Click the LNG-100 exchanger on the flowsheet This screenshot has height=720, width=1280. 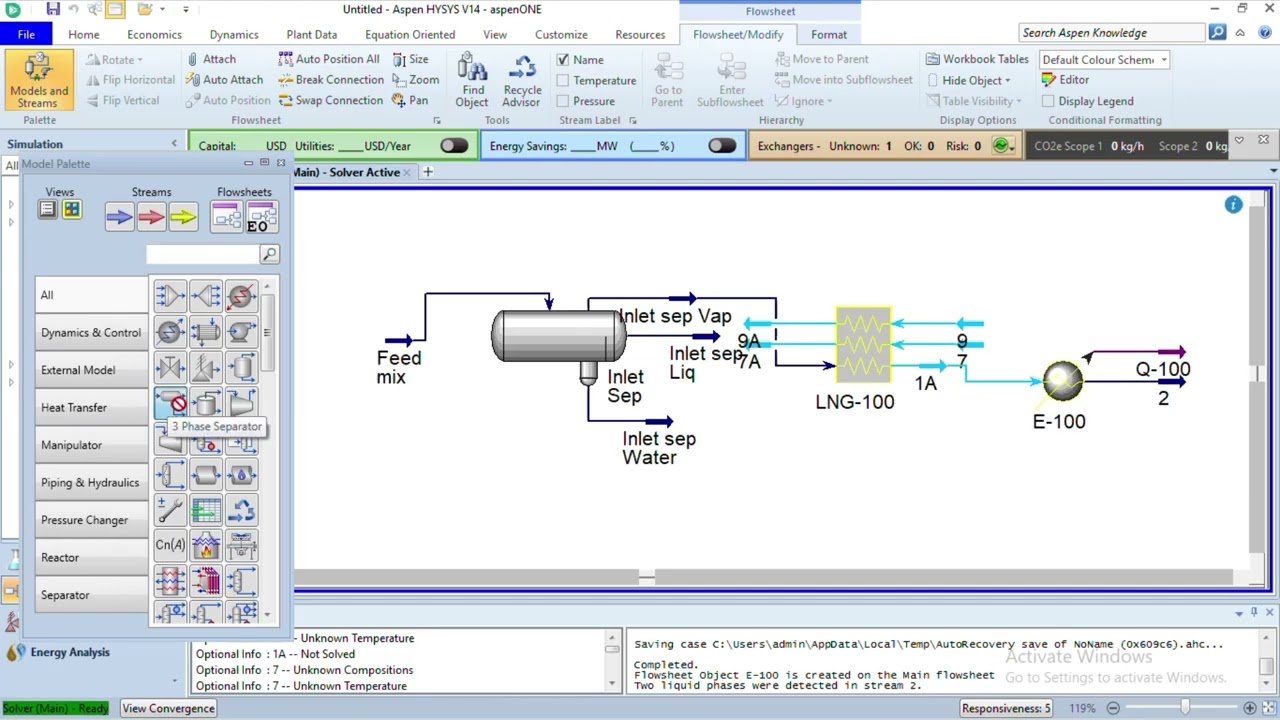[x=863, y=346]
